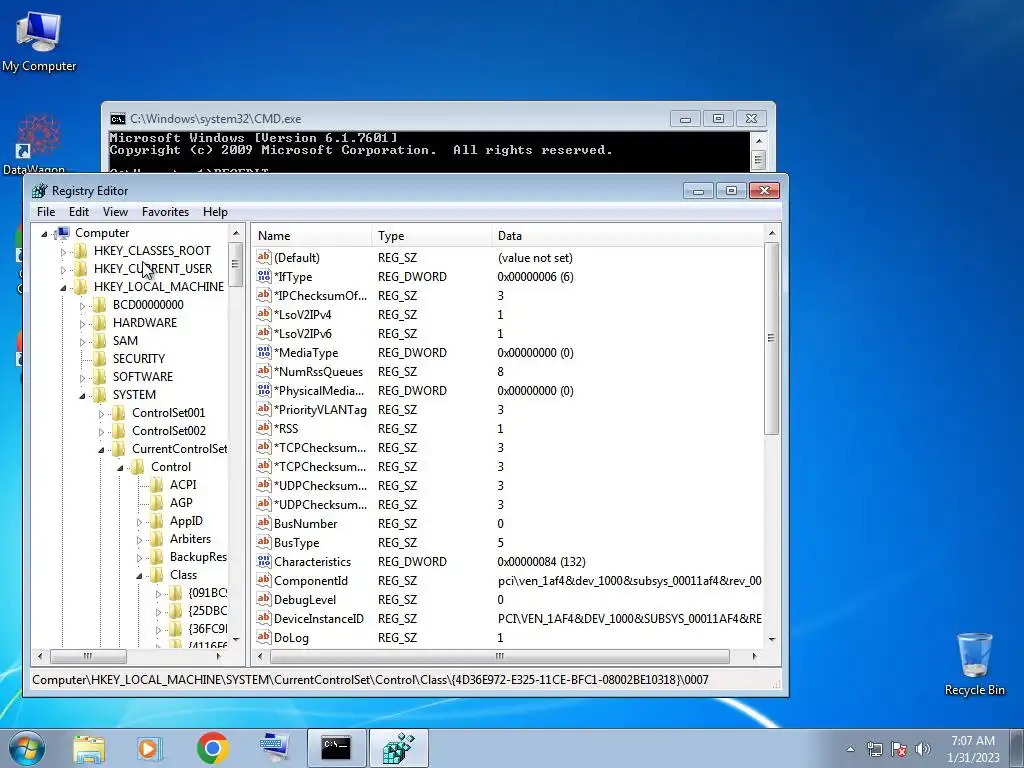
Task: Select the *NumRssQueues value
Action: tap(318, 372)
